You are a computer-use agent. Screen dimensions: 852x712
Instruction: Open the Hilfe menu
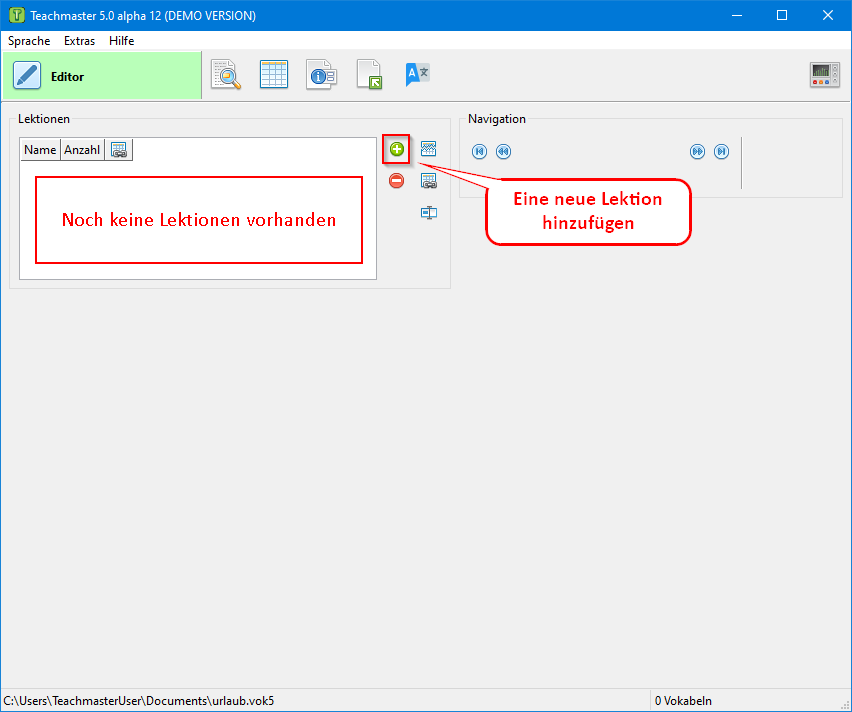point(122,41)
